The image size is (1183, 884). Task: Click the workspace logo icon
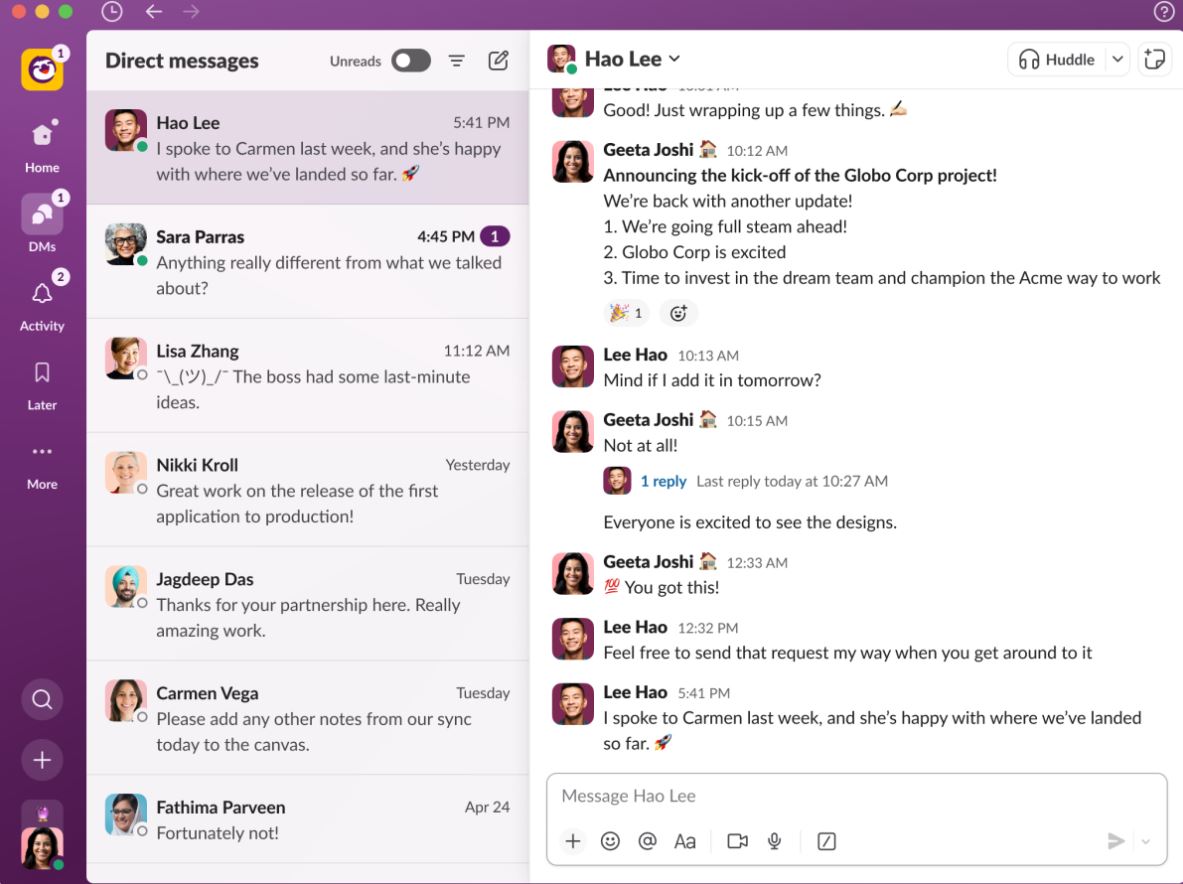[42, 69]
